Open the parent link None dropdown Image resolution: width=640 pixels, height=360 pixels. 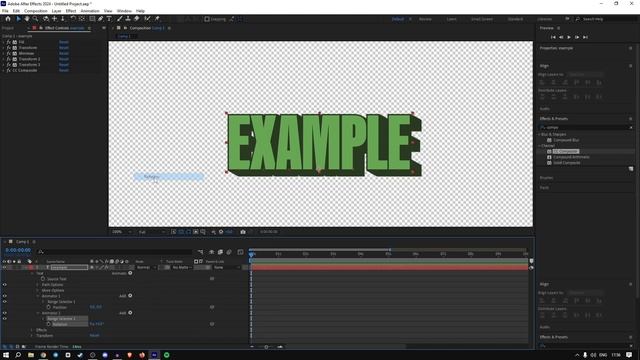tap(227, 267)
